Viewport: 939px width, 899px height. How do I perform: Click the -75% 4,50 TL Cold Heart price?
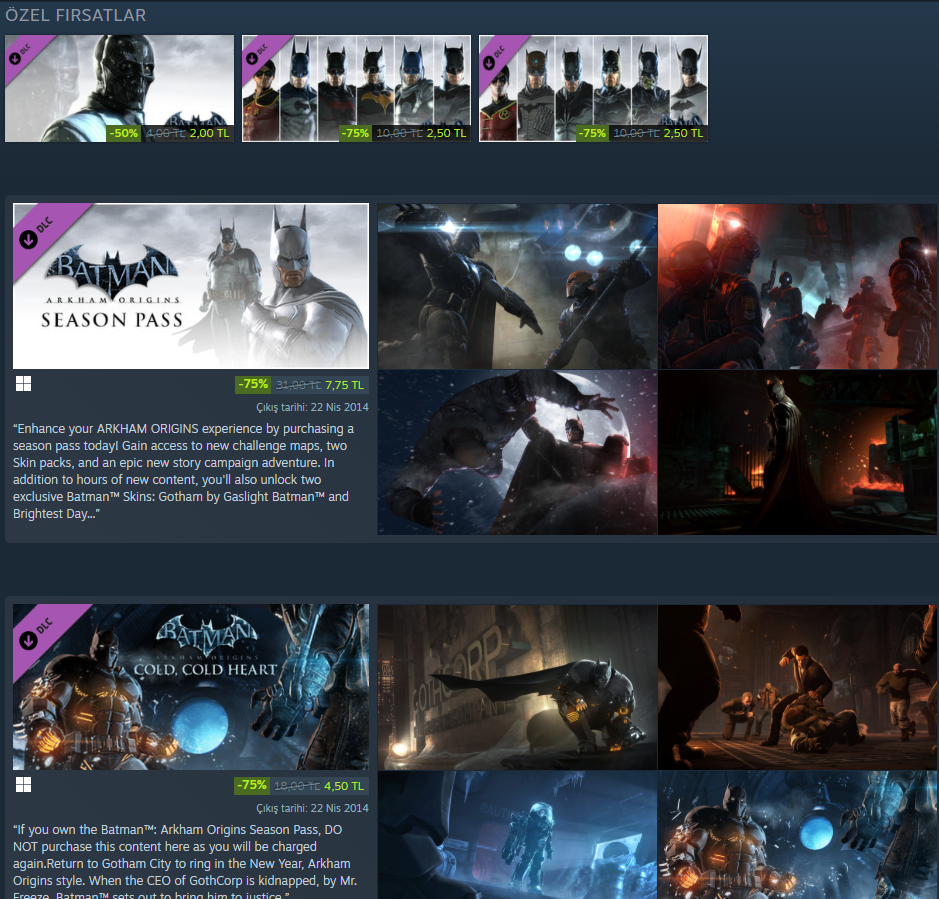coord(301,786)
